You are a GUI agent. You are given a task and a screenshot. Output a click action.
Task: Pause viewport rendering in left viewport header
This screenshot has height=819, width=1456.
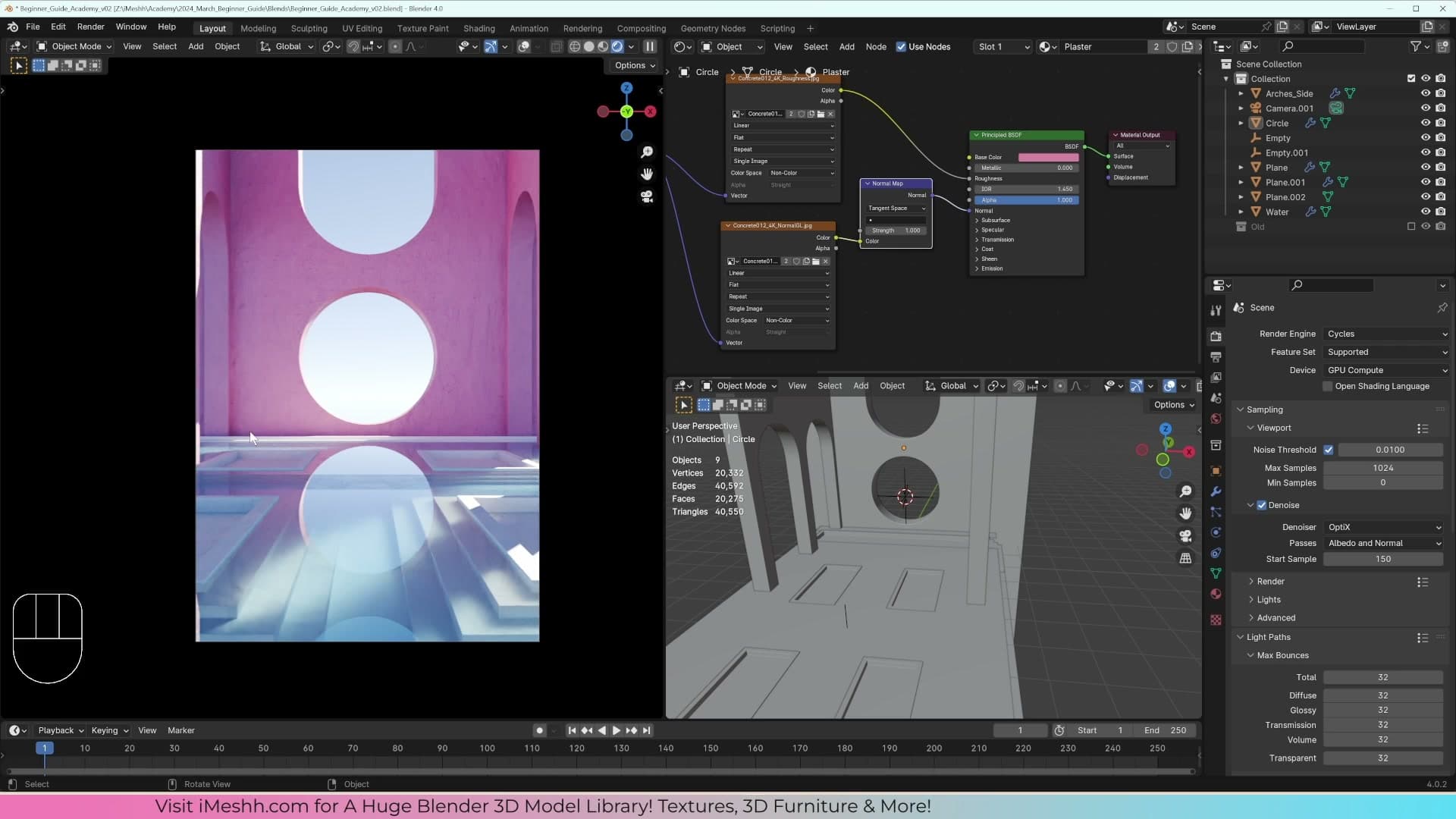click(650, 46)
